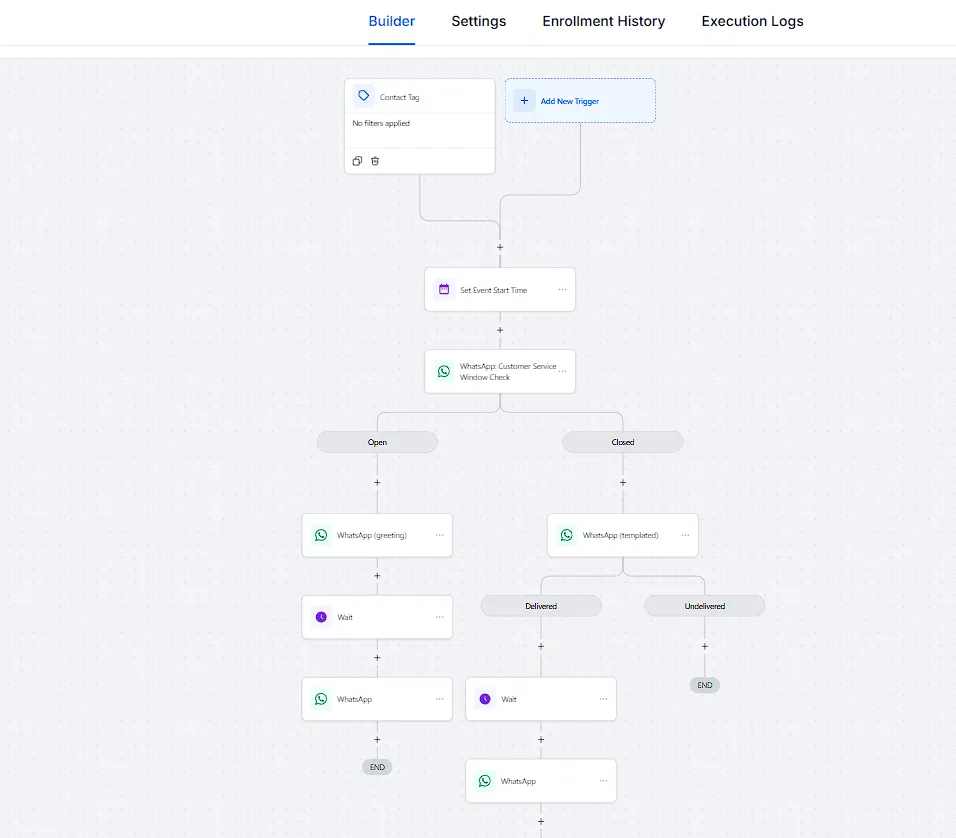Click the END node under Undelivered

point(705,685)
